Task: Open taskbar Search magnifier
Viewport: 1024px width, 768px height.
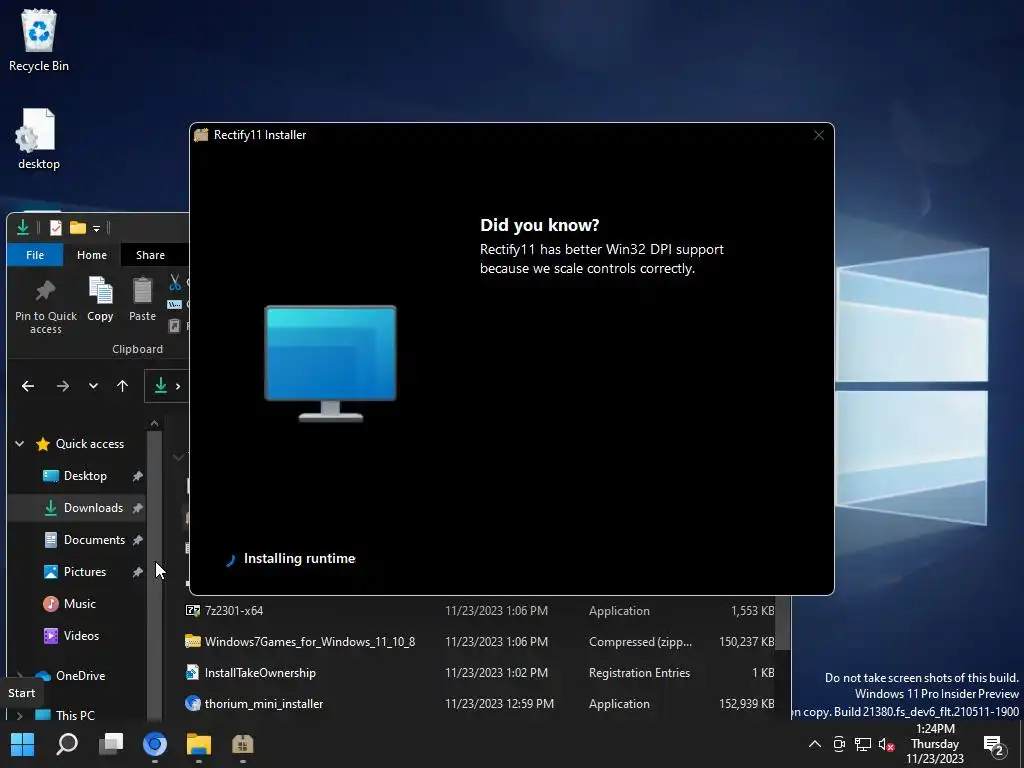Action: pos(67,744)
